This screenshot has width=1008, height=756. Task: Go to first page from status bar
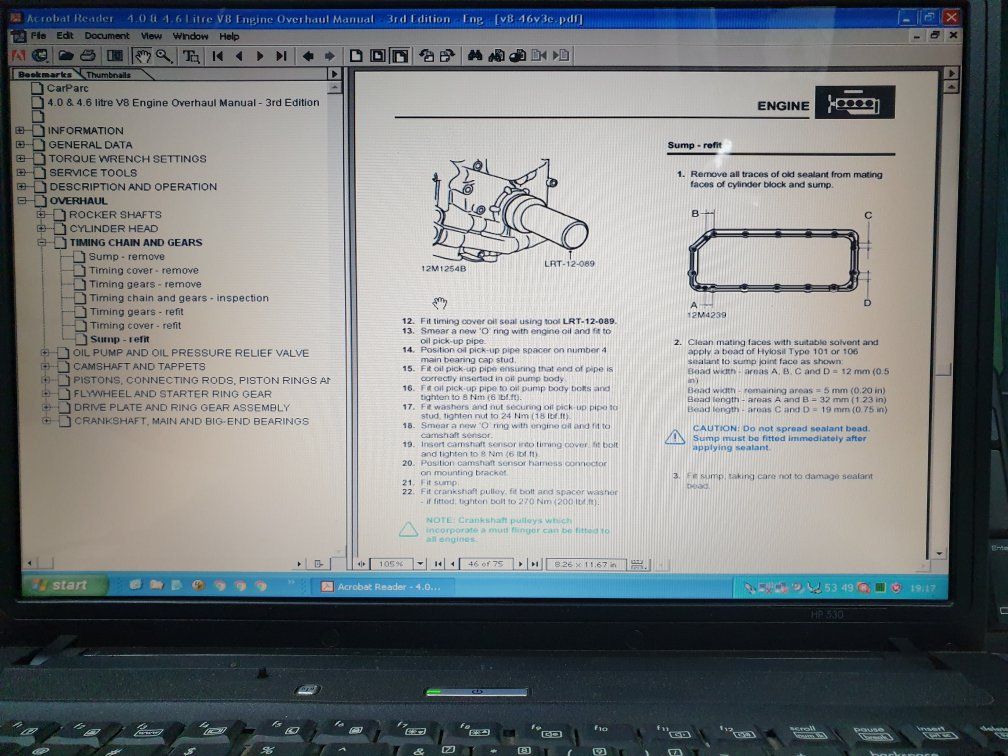[438, 564]
